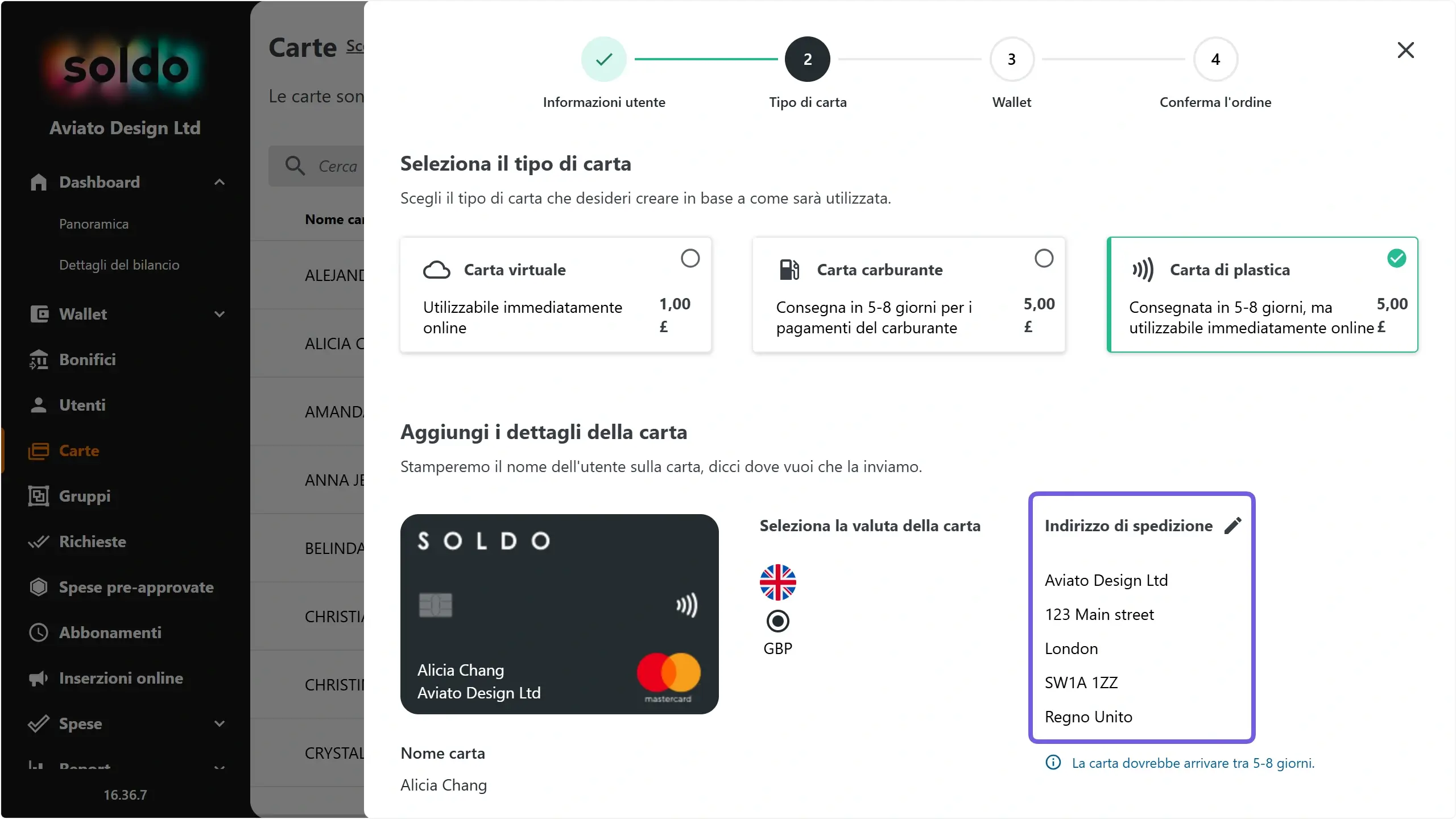Select the Carta virtuale radio option

690,258
